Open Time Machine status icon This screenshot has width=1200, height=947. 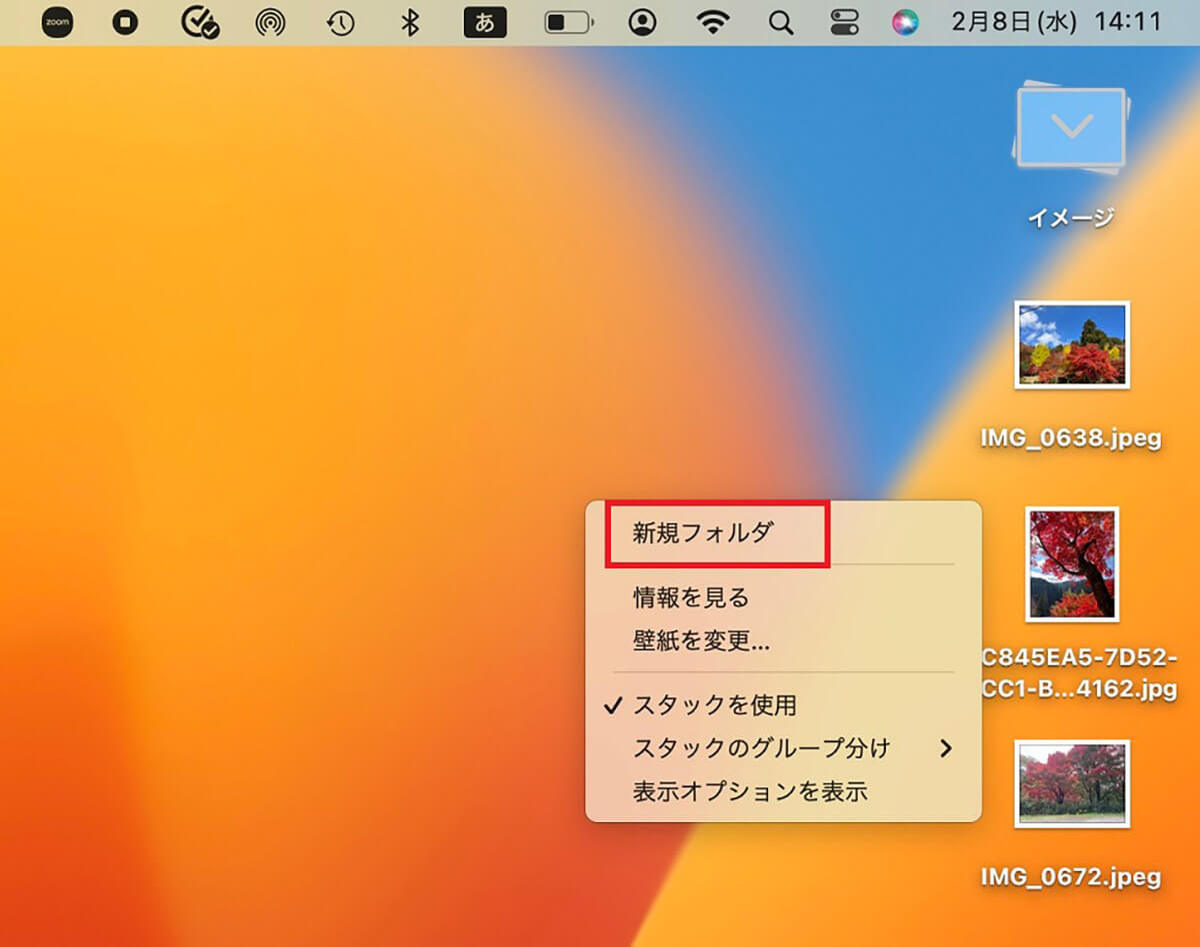[x=341, y=23]
